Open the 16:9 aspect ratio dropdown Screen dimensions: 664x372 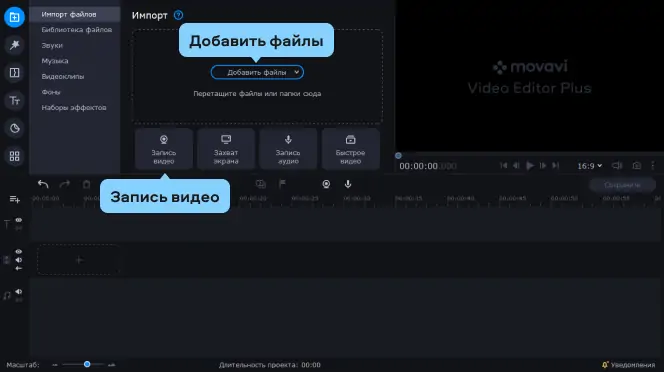589,166
